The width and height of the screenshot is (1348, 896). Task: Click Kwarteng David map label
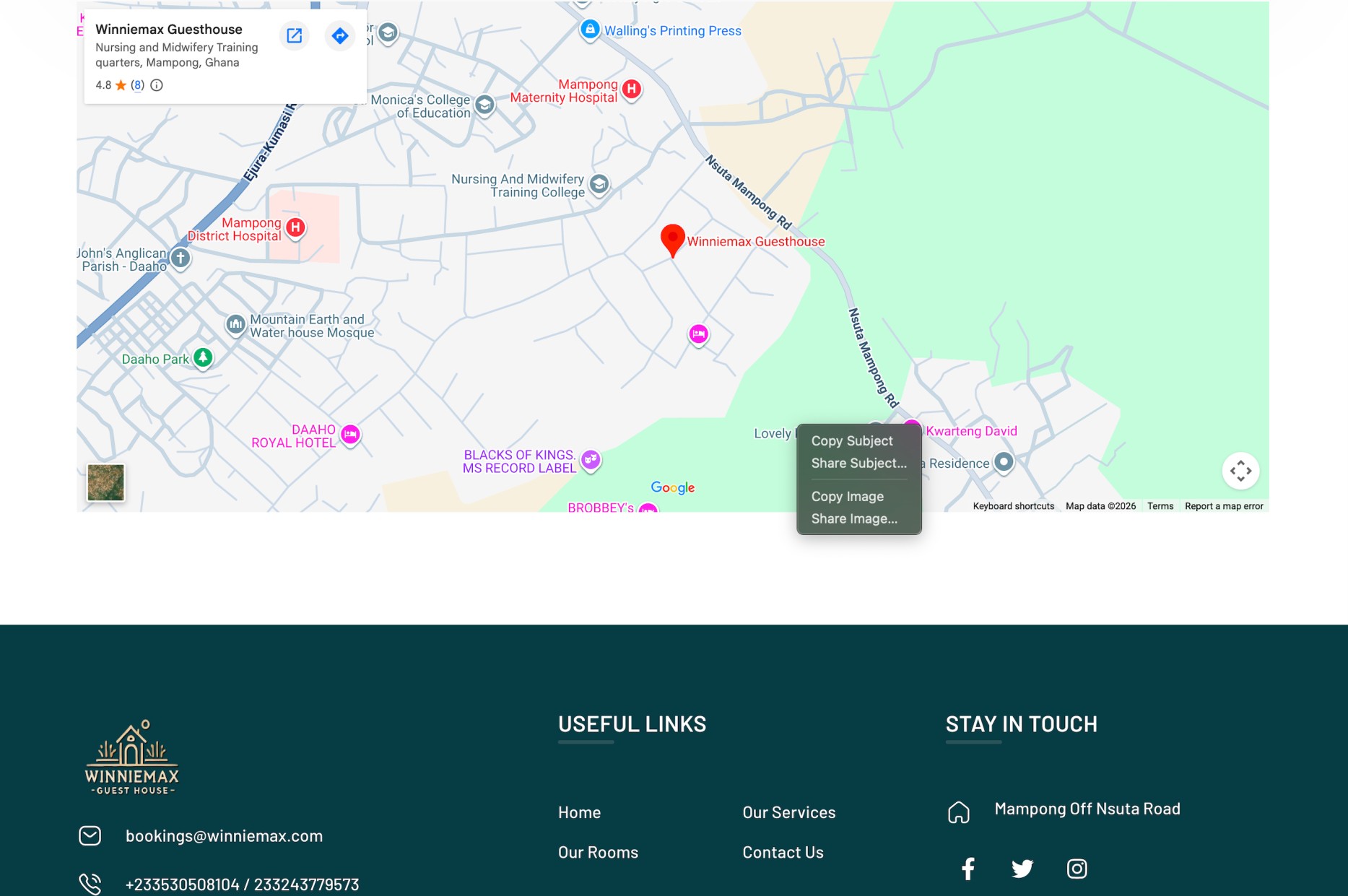(x=971, y=431)
